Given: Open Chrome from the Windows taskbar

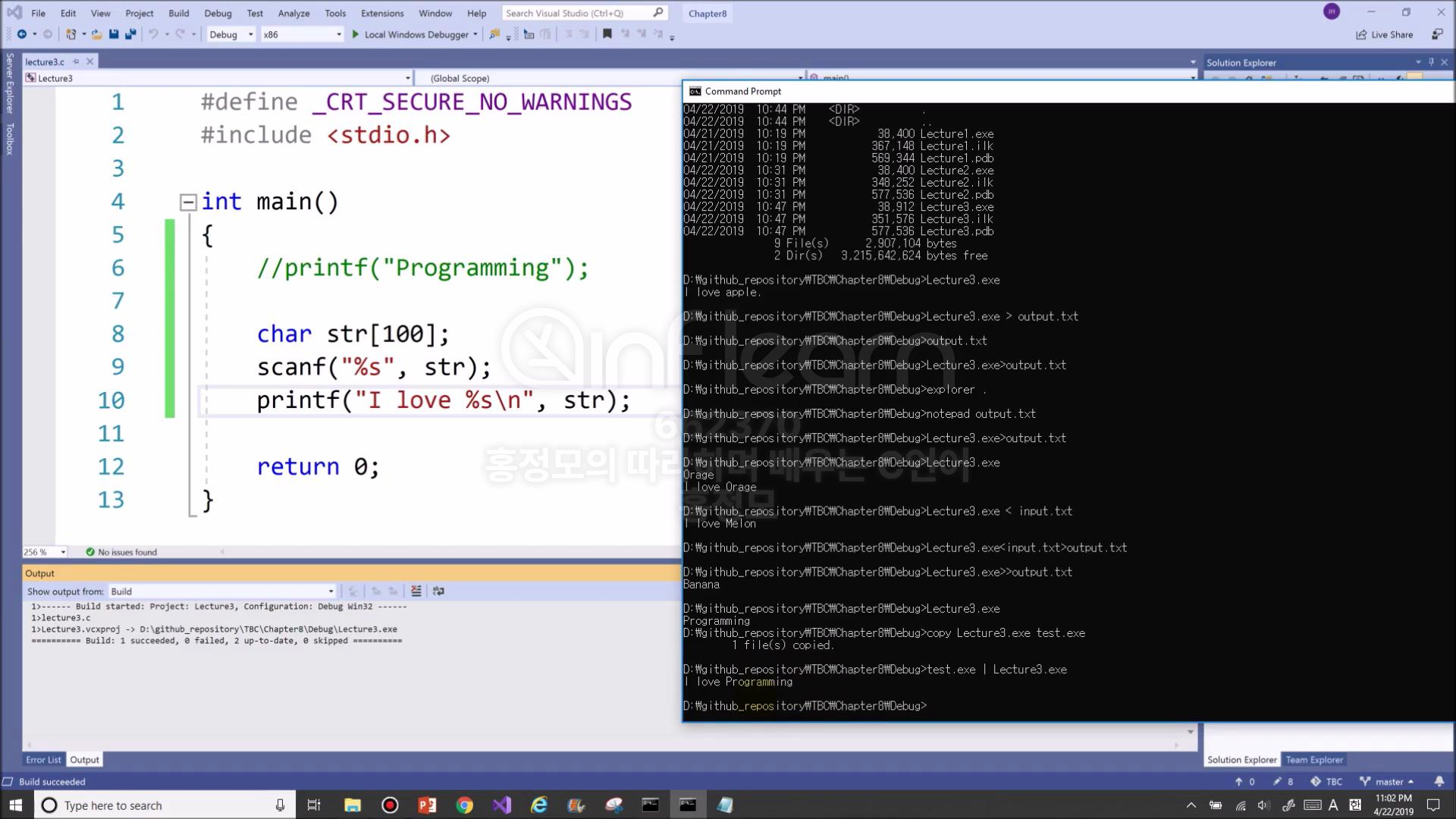Looking at the screenshot, I should pyautogui.click(x=465, y=805).
